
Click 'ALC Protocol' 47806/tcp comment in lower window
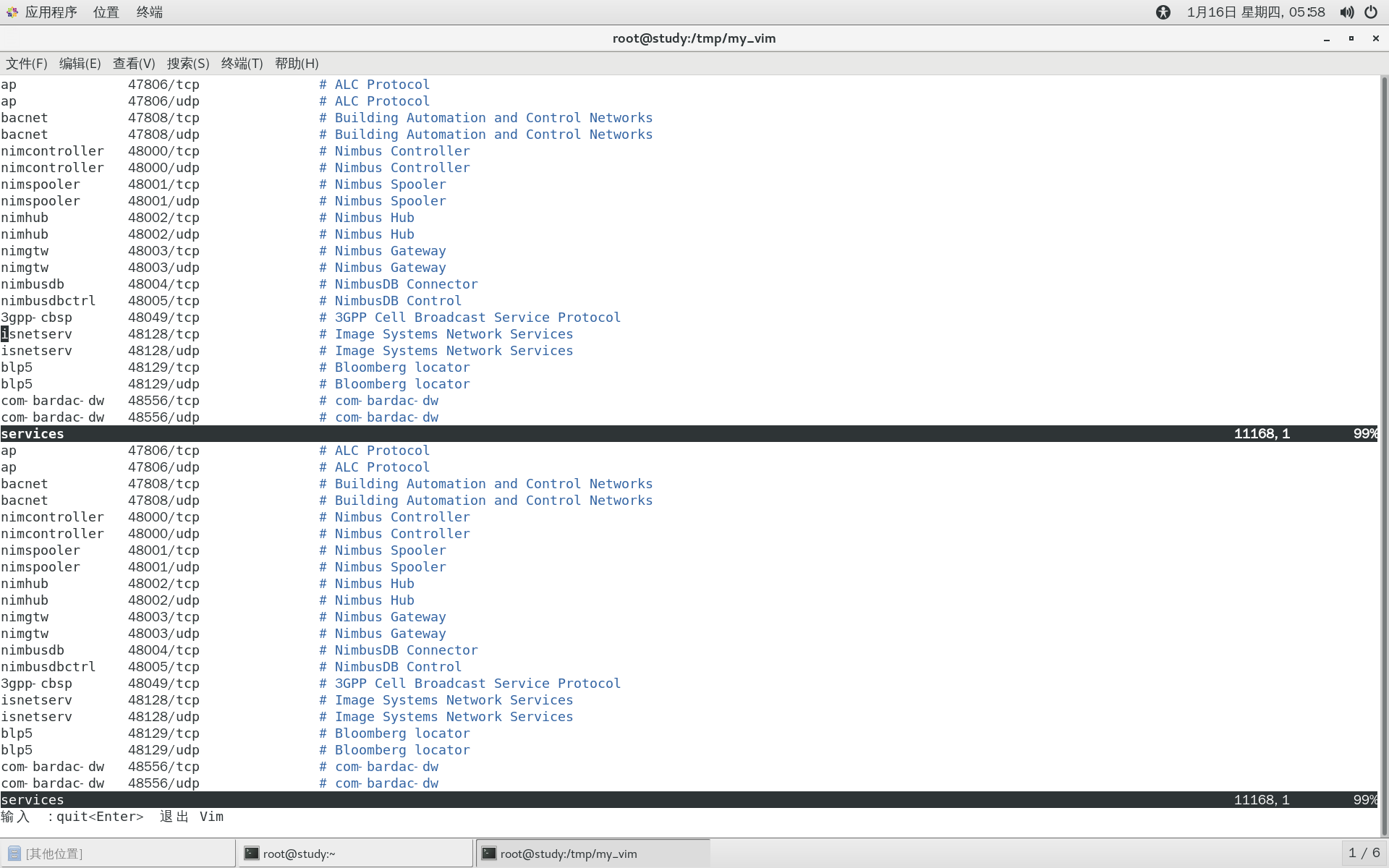click(382, 451)
